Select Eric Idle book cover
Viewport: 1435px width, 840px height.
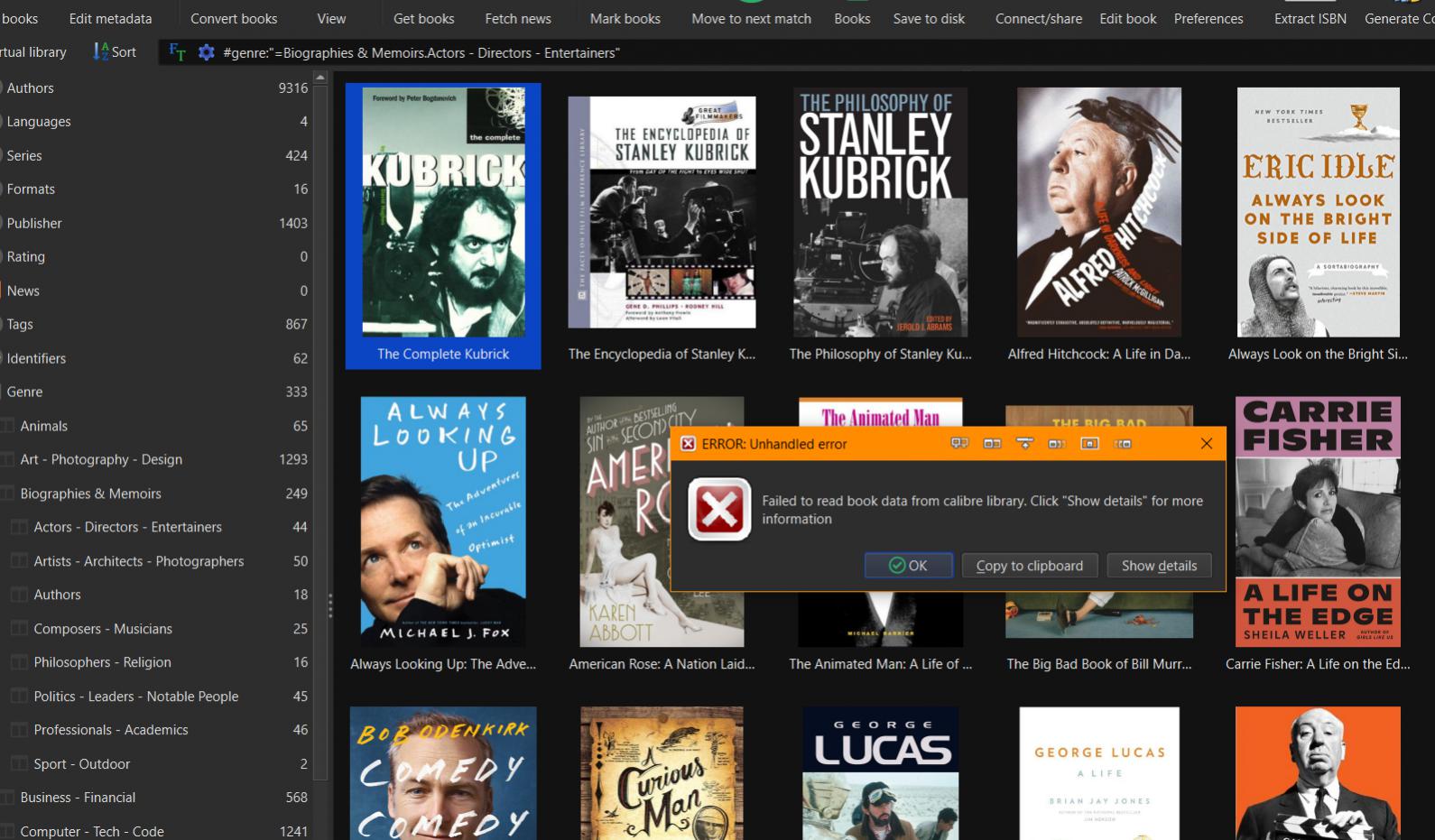[1318, 212]
